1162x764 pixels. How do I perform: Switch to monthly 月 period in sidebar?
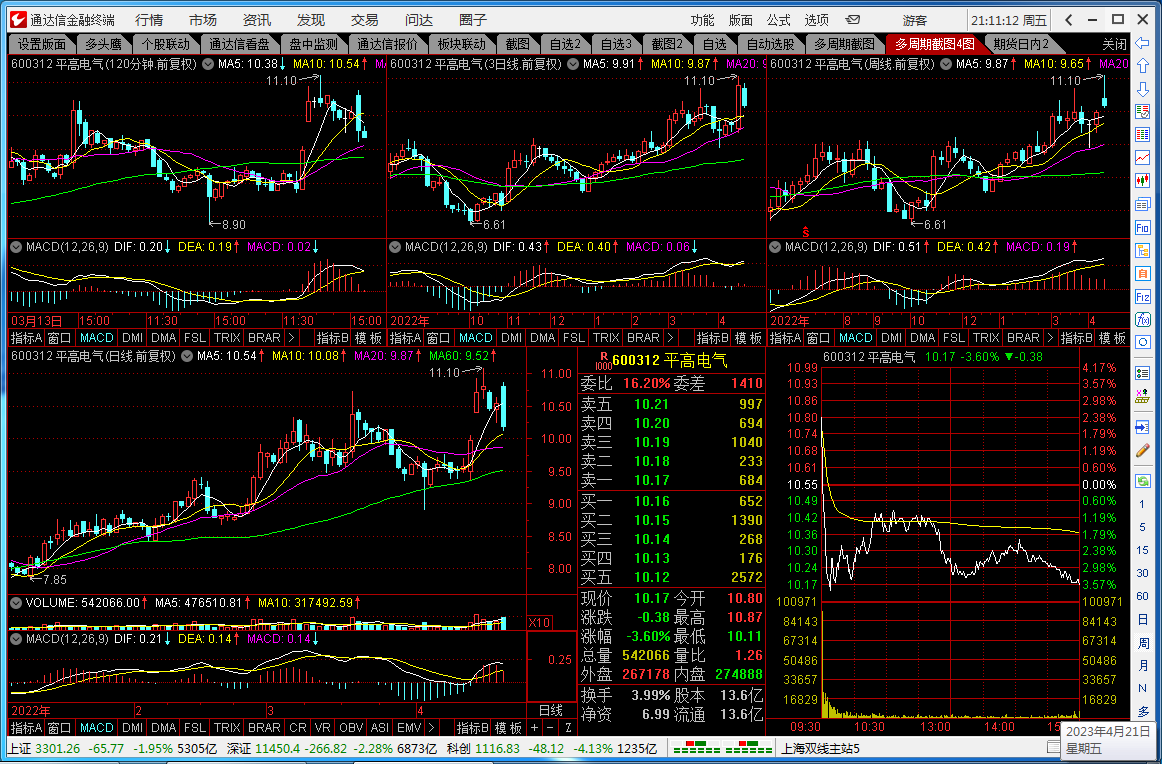[1142, 665]
